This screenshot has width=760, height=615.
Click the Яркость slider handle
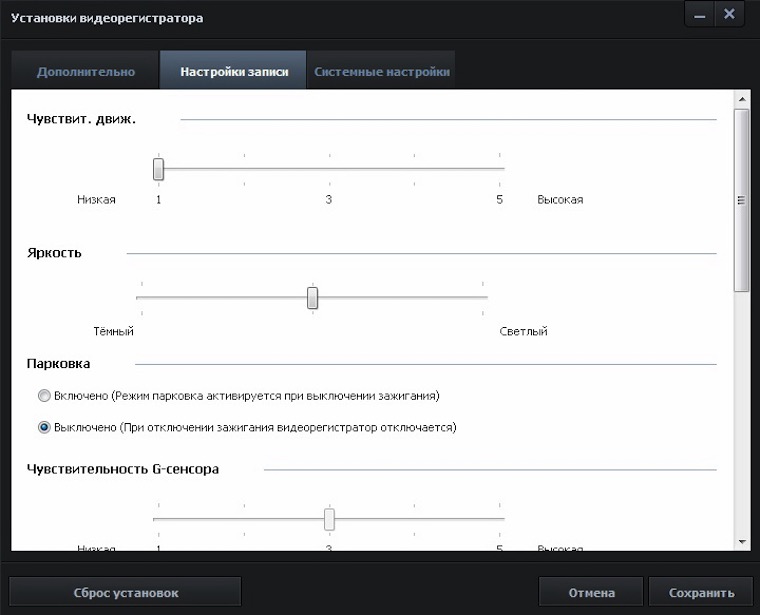[x=313, y=298]
